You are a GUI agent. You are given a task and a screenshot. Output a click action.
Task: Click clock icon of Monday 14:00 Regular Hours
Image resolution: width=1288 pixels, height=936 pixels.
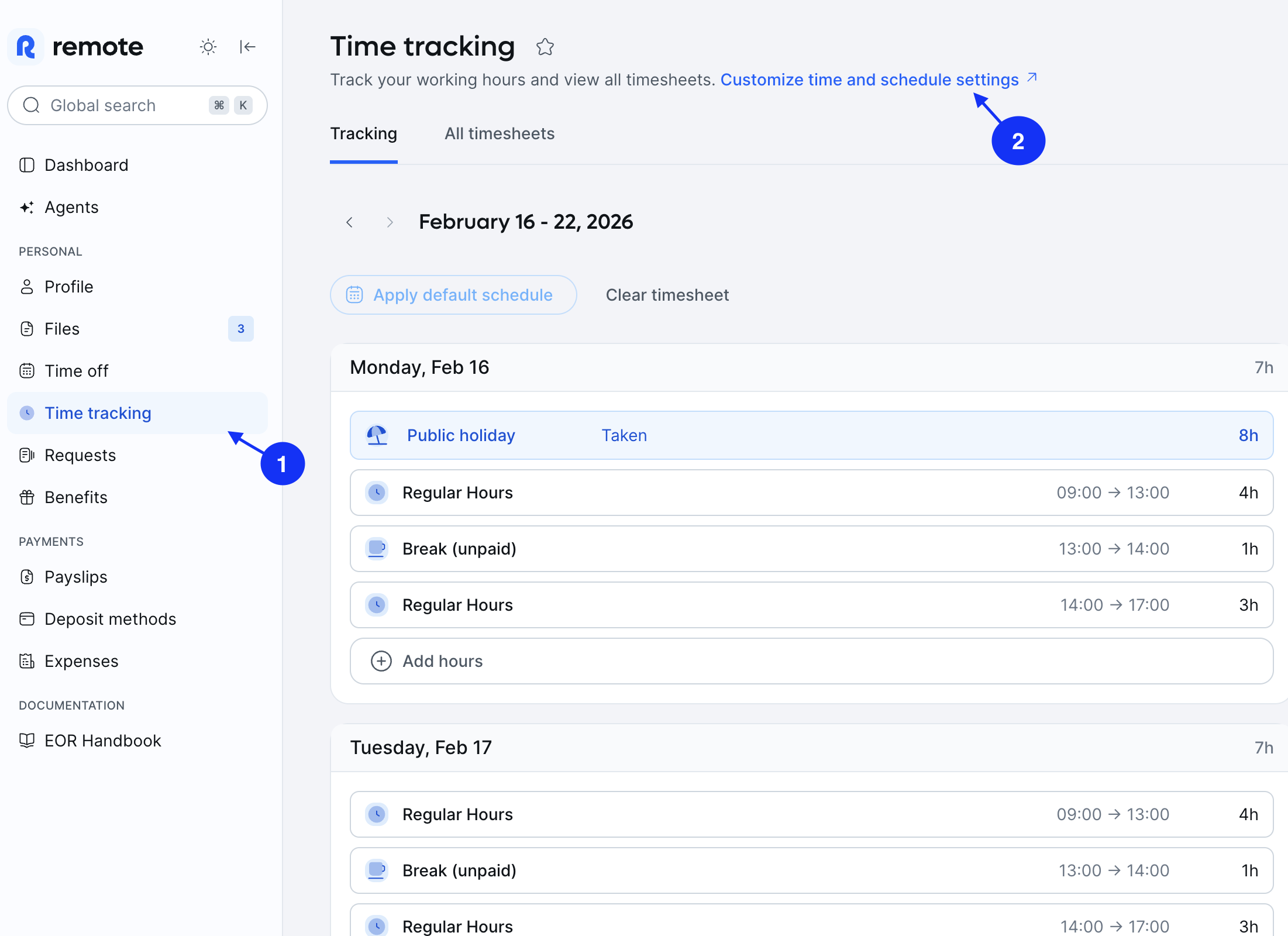[x=377, y=605]
